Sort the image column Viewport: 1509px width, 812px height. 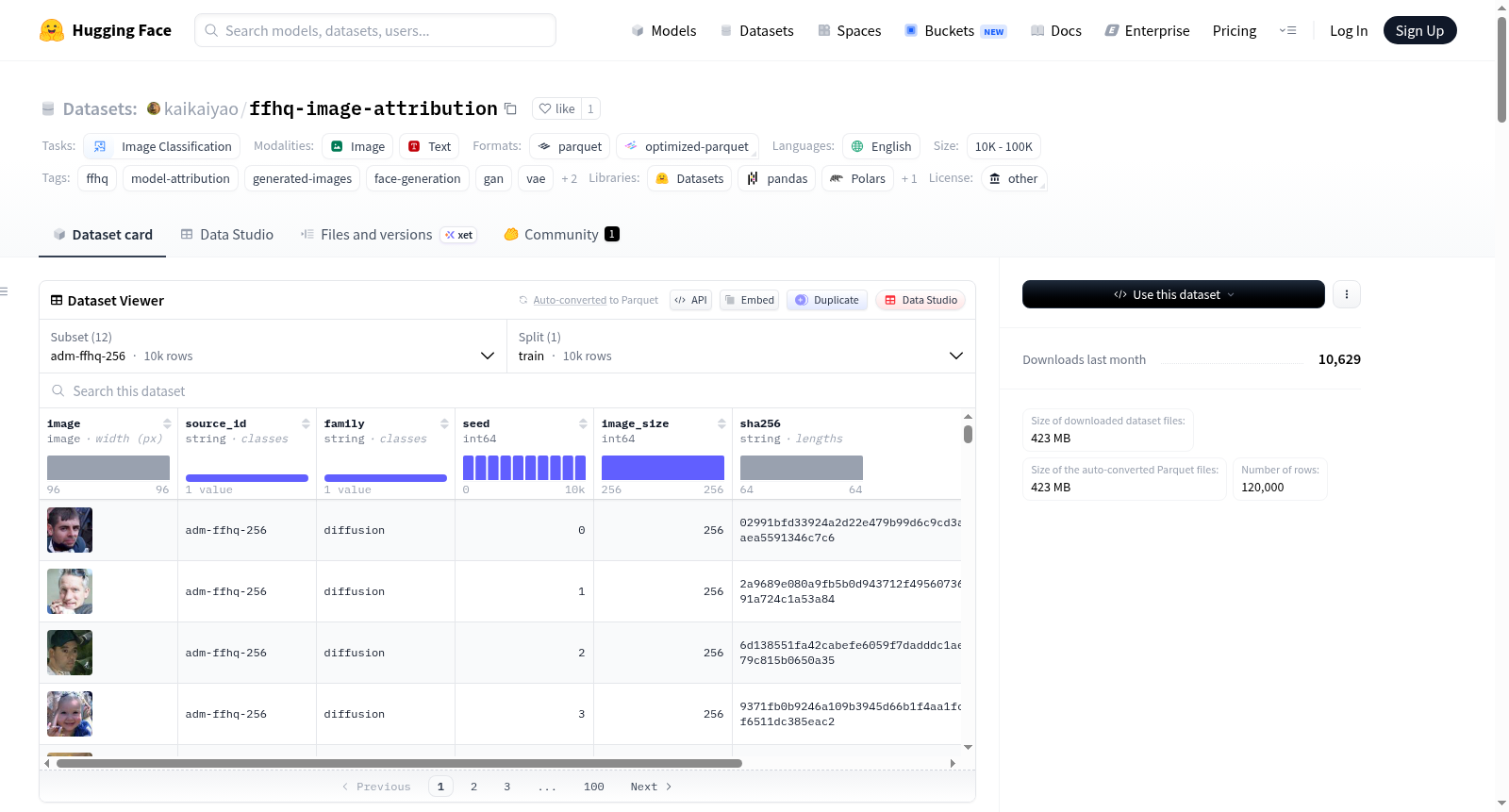pyautogui.click(x=167, y=423)
